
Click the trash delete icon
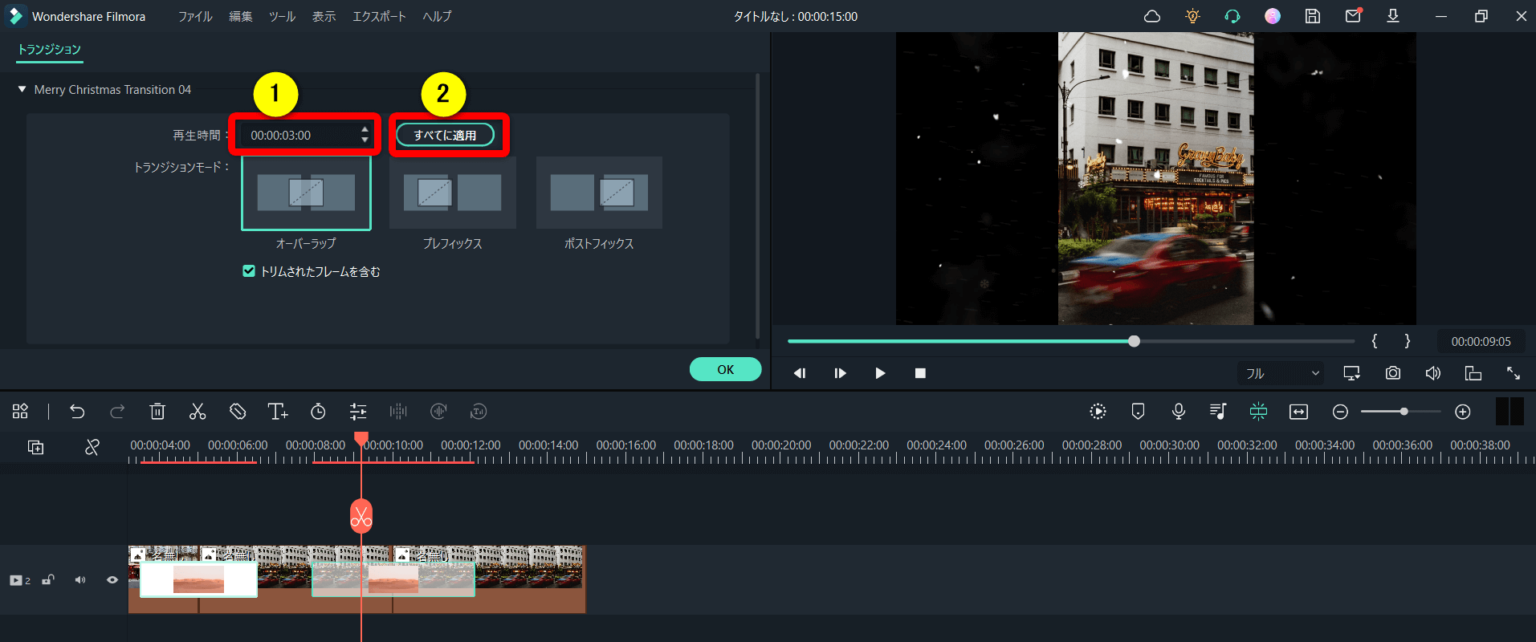(x=157, y=411)
